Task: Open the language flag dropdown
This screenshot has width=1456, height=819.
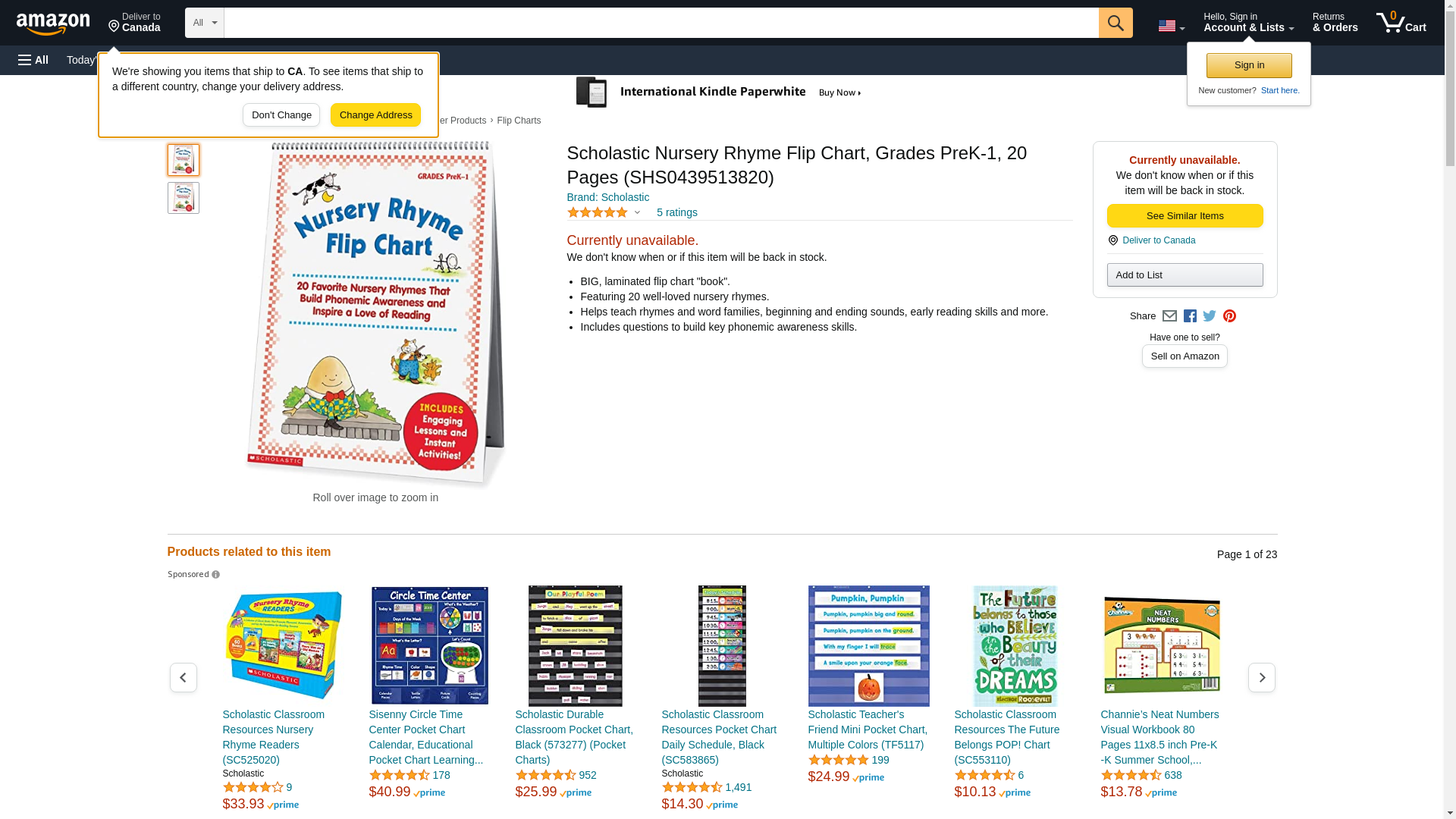Action: coord(1171,26)
